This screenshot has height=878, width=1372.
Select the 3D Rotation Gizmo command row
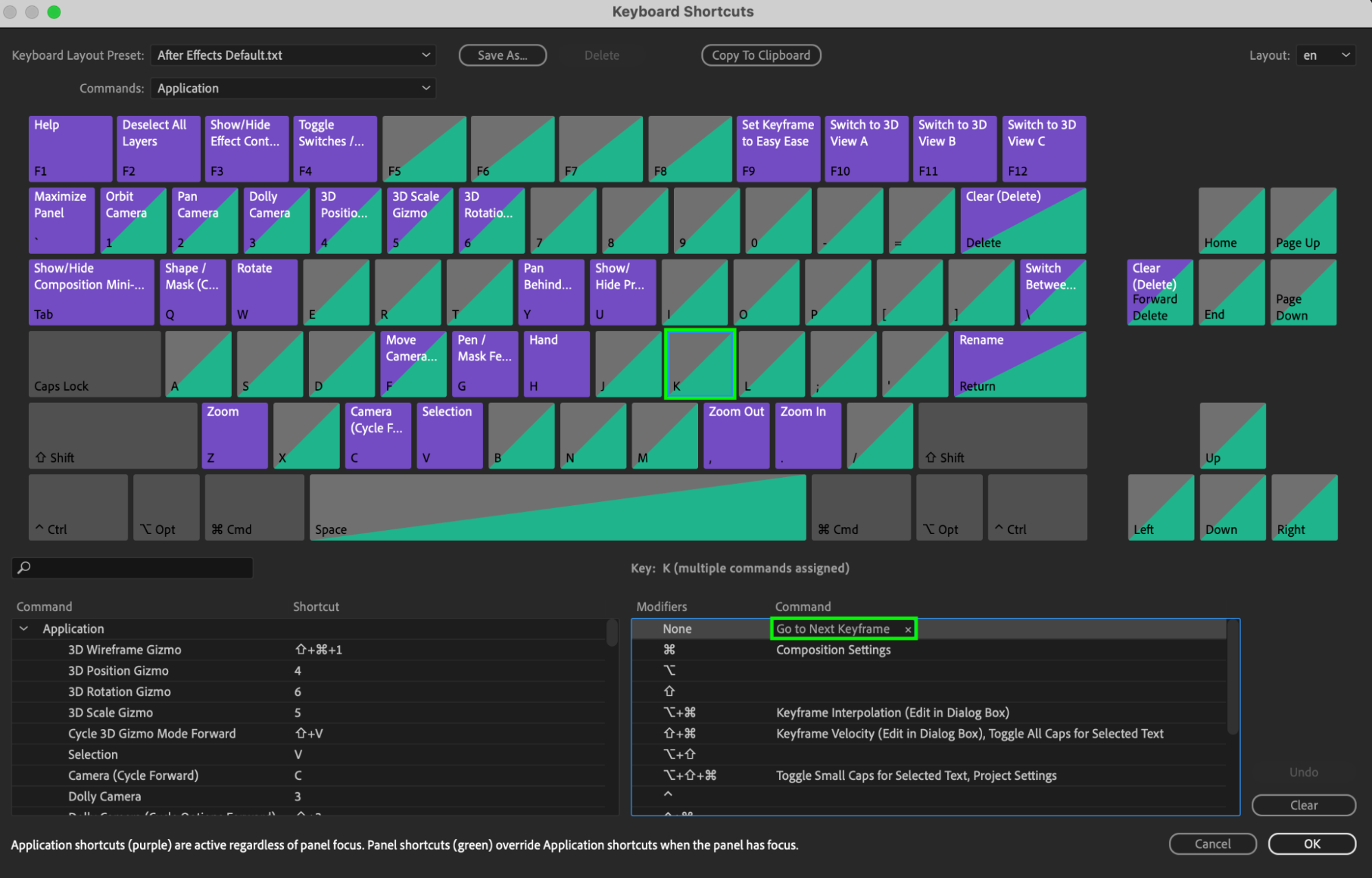tap(119, 691)
